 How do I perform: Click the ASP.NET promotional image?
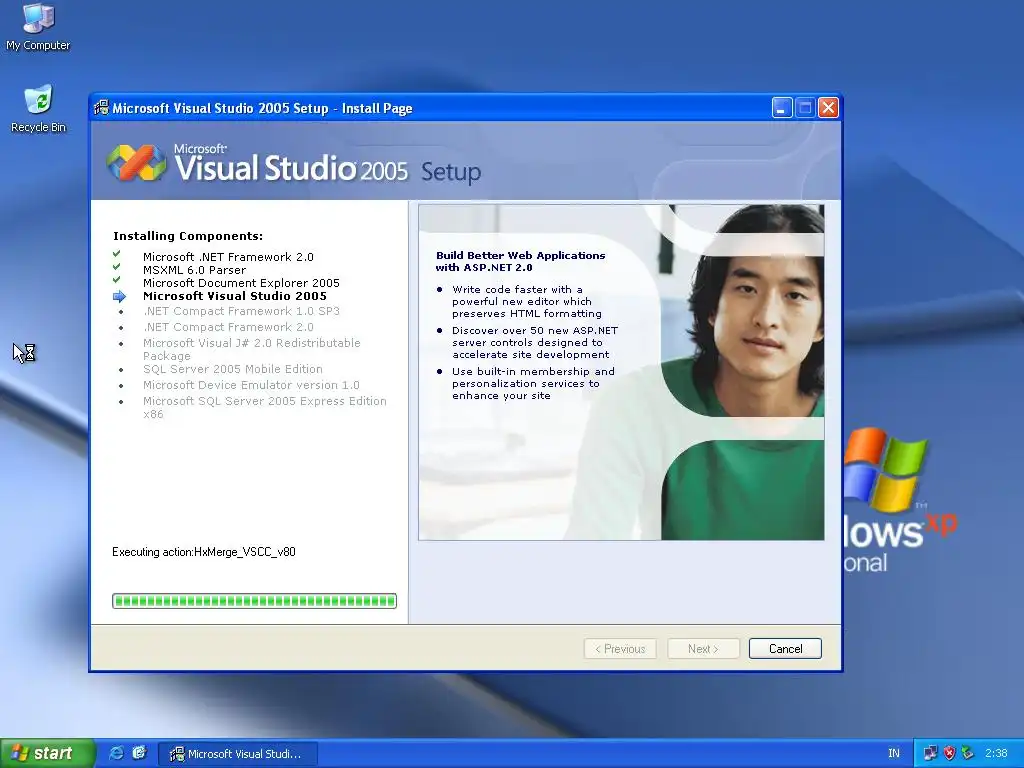click(621, 372)
